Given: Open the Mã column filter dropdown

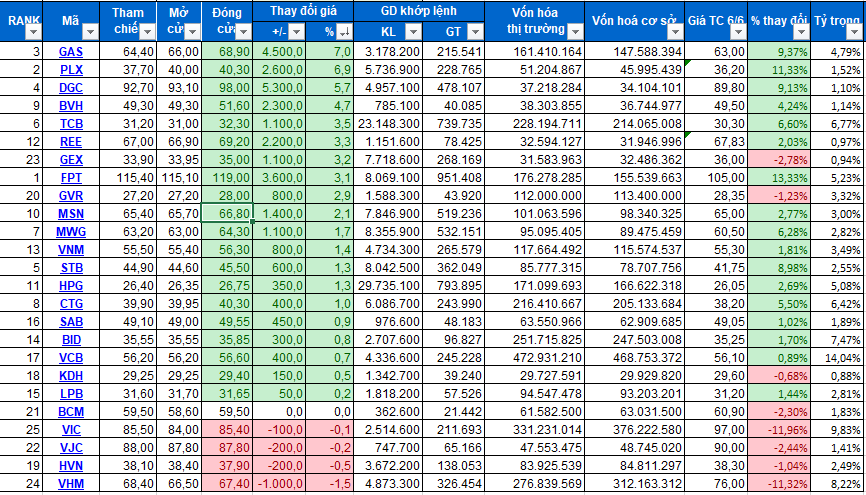Looking at the screenshot, I should coord(89,34).
